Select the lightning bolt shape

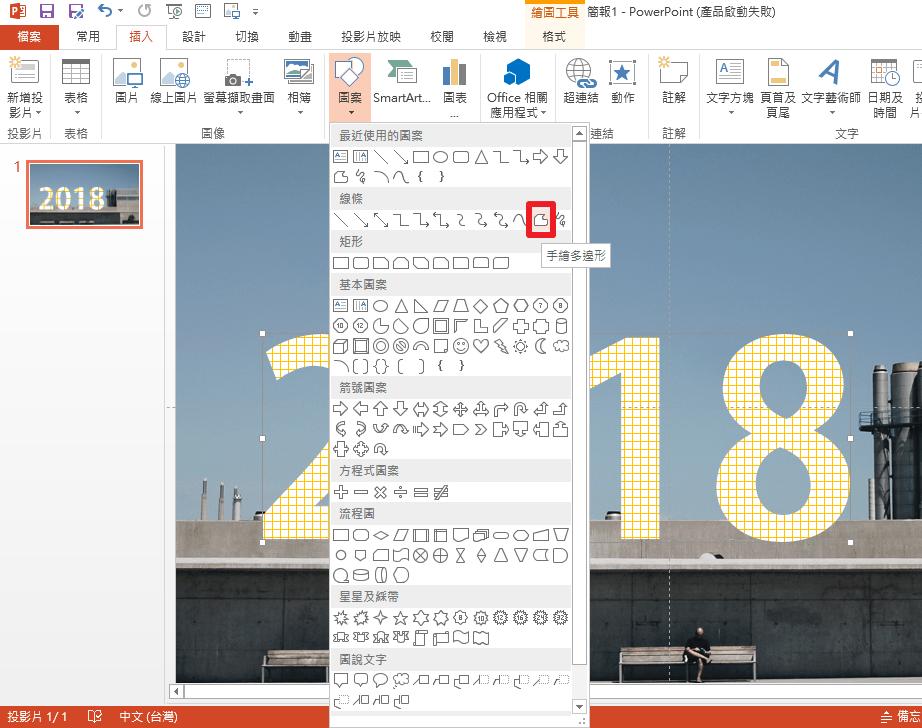501,346
